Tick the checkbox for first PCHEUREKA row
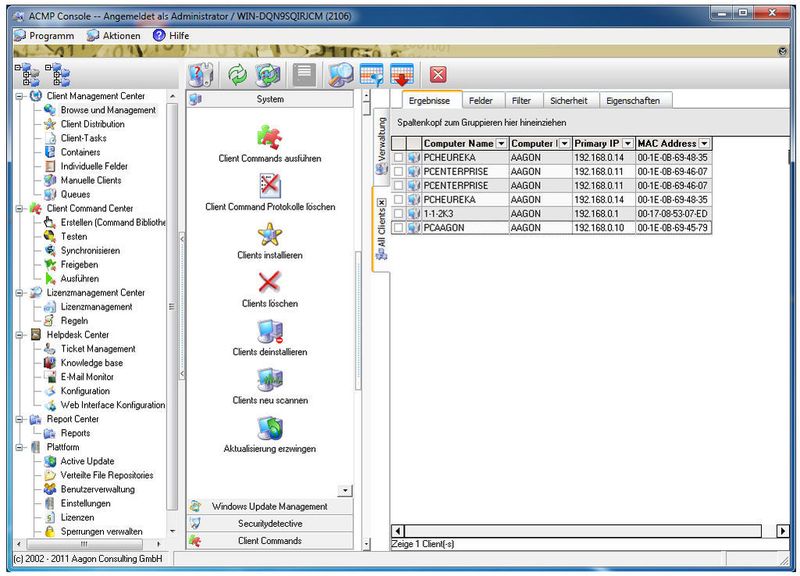800x576 pixels. (398, 158)
